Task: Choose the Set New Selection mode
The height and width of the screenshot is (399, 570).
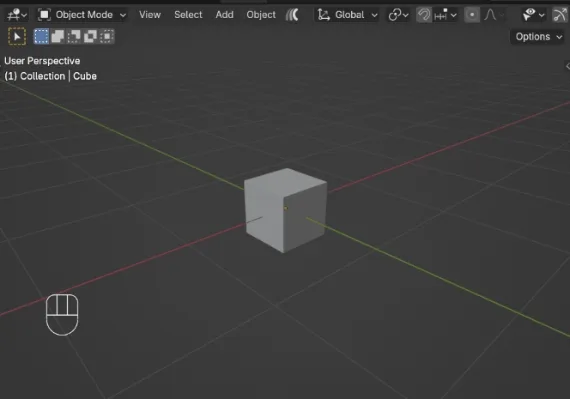Action: (41, 36)
